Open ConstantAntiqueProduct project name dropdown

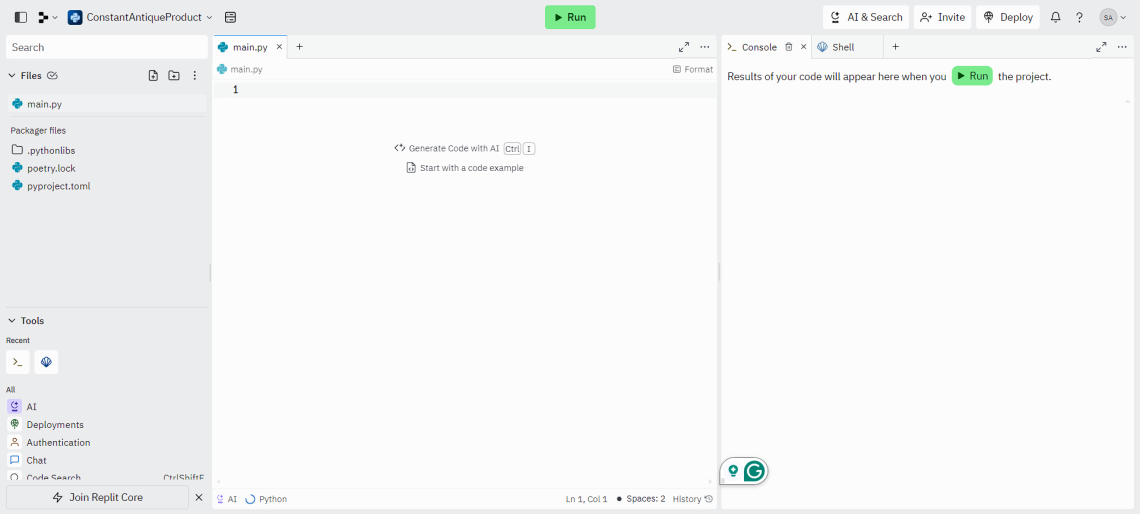tap(140, 17)
